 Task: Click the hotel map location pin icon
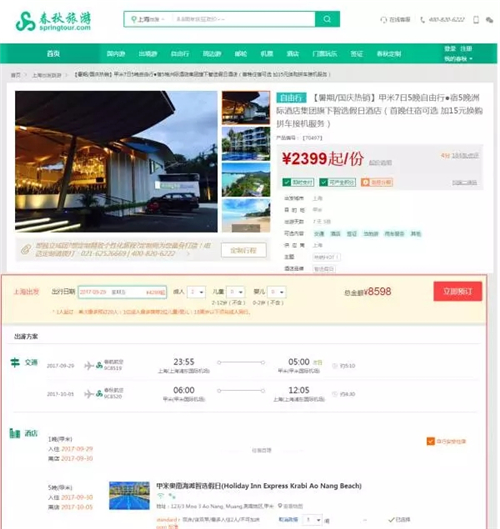280,506
